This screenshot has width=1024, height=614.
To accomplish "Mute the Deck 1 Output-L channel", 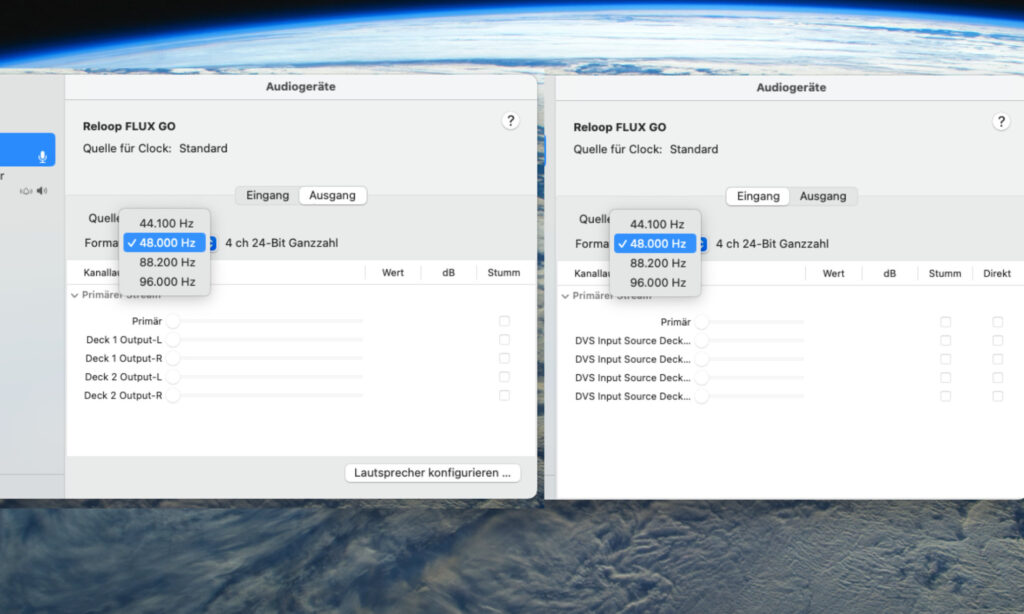I will (x=504, y=340).
